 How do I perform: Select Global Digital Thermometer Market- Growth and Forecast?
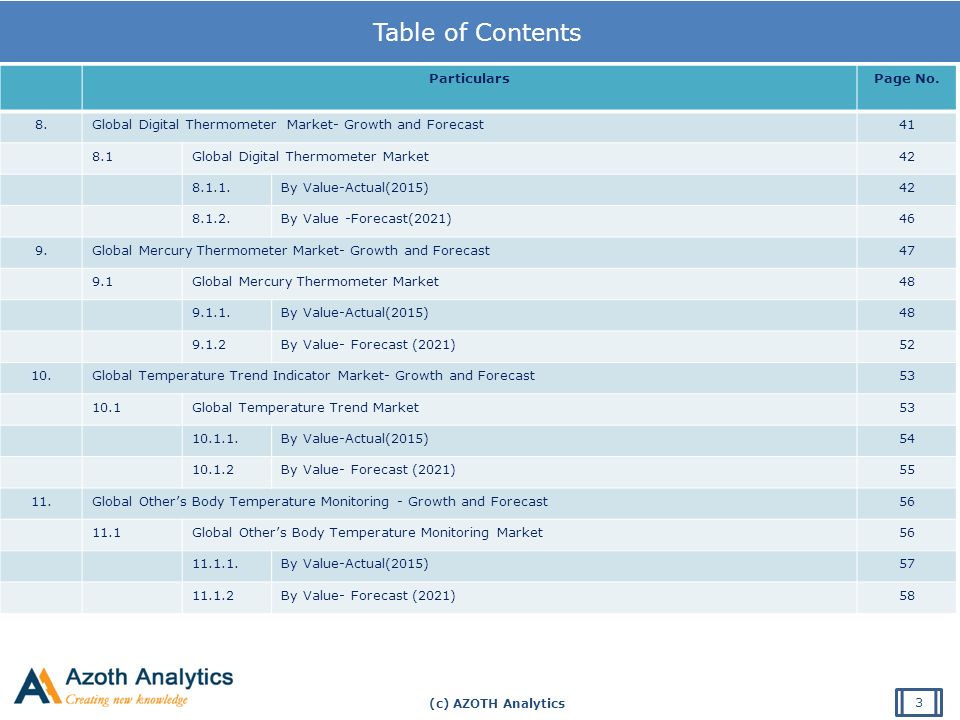pyautogui.click(x=288, y=125)
